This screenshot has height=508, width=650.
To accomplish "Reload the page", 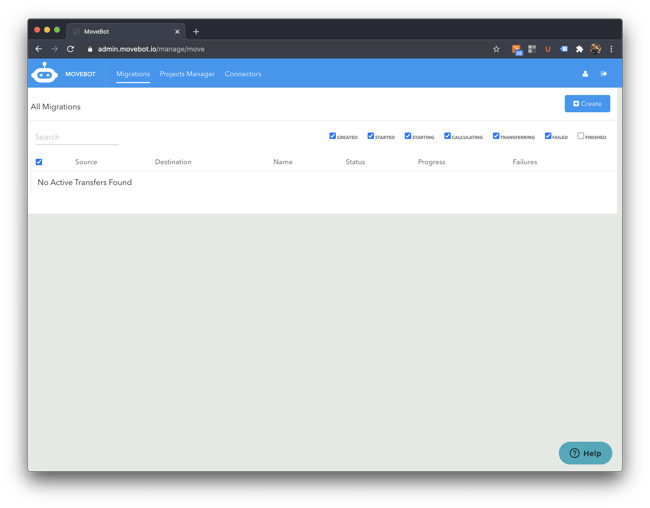I will point(70,49).
